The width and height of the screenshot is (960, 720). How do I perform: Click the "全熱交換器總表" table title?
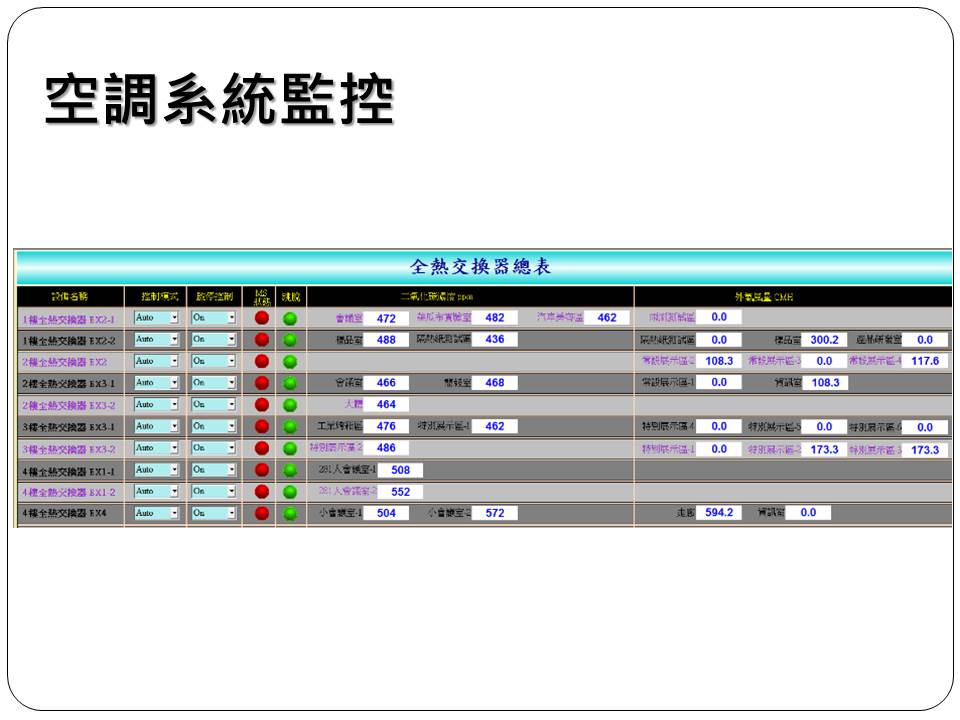(481, 266)
